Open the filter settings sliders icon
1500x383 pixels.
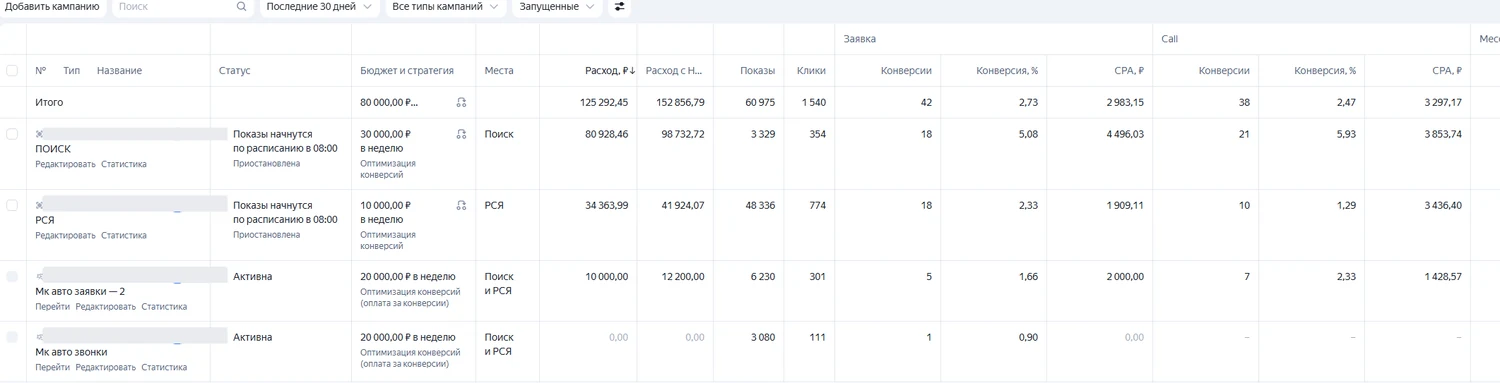620,7
